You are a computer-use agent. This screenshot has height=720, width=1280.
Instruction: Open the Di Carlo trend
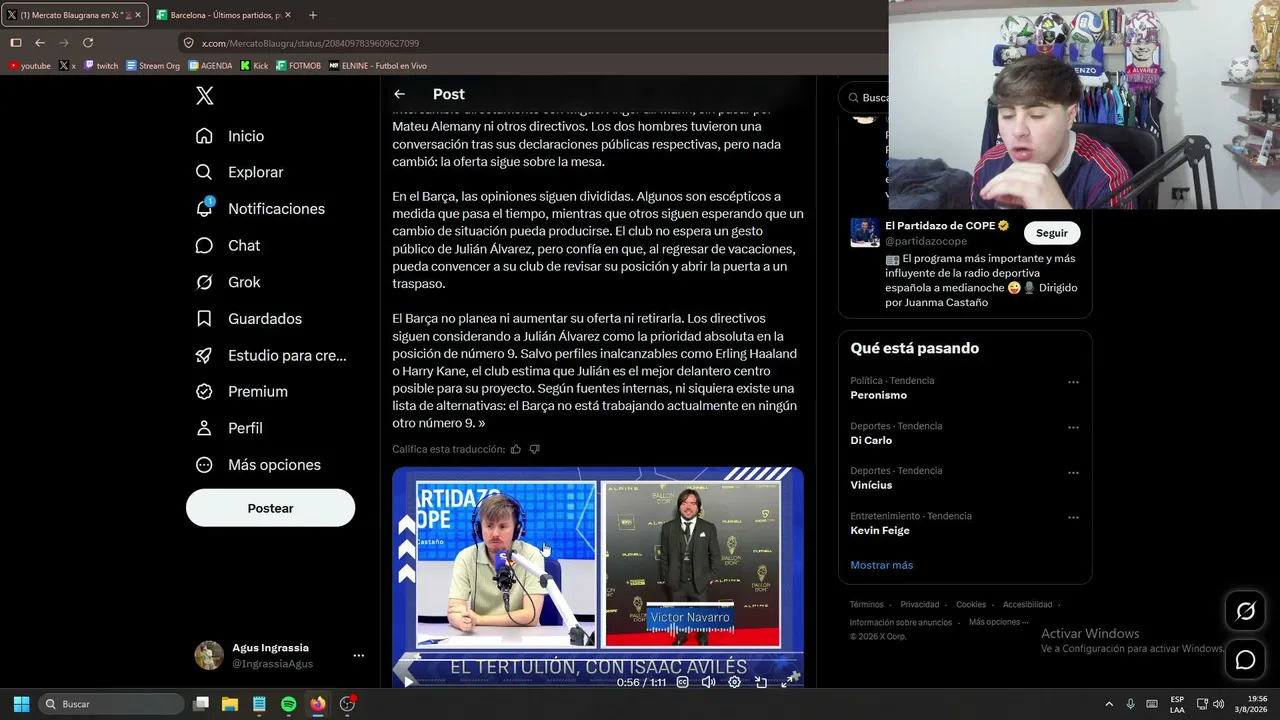click(x=871, y=440)
